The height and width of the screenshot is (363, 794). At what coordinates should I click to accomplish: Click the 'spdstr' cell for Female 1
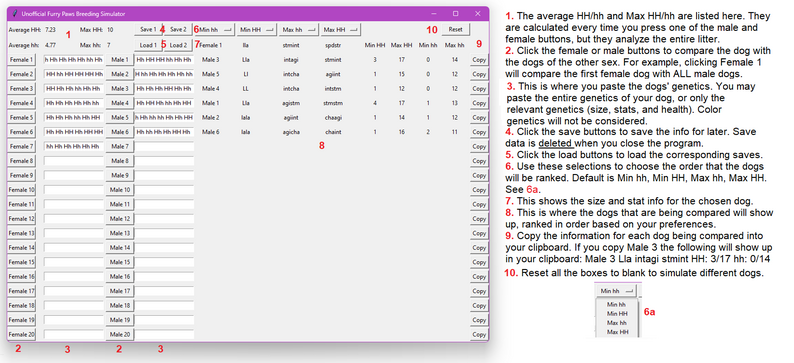(x=332, y=45)
